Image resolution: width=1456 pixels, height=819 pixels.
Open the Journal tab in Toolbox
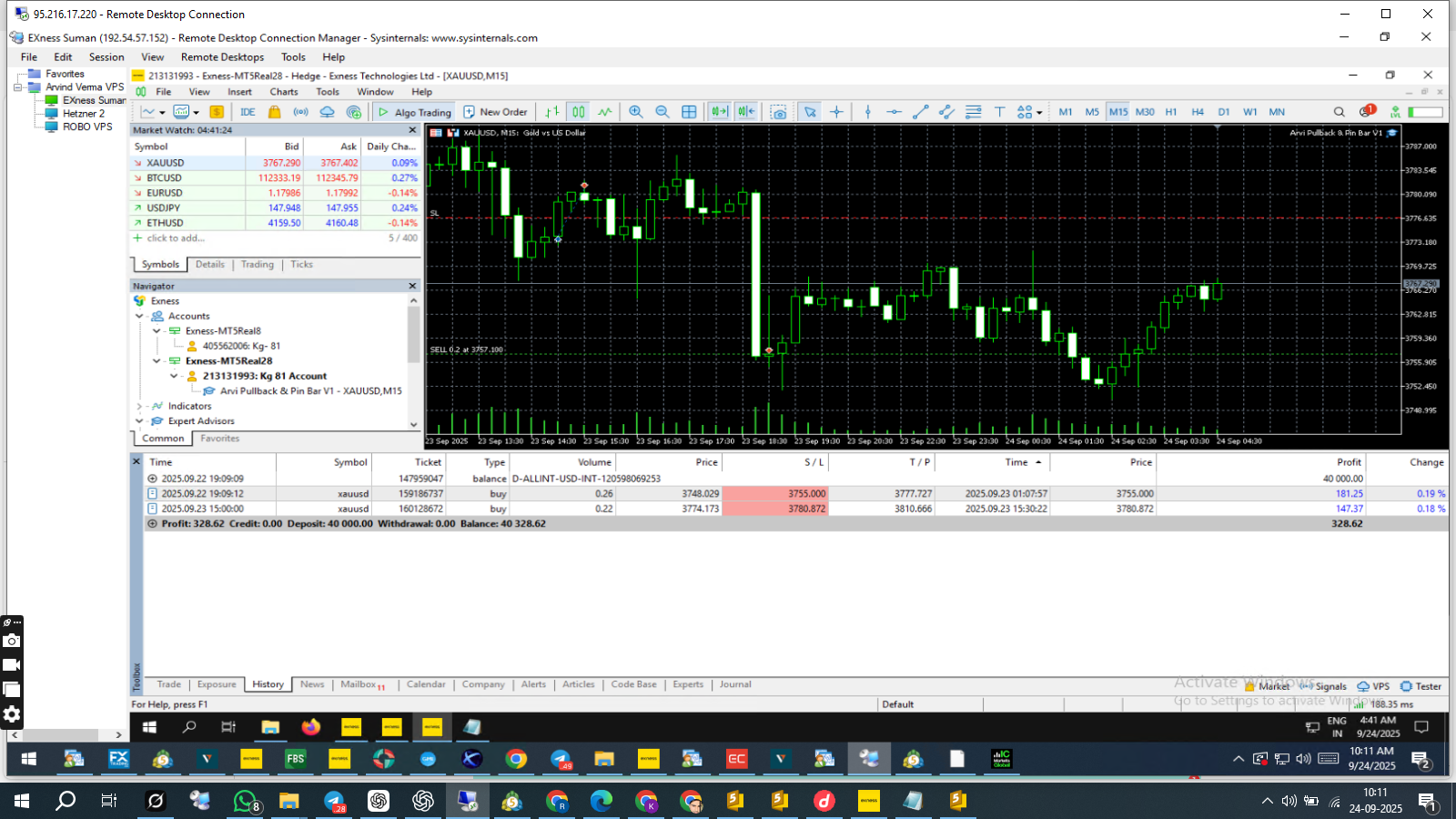(735, 684)
